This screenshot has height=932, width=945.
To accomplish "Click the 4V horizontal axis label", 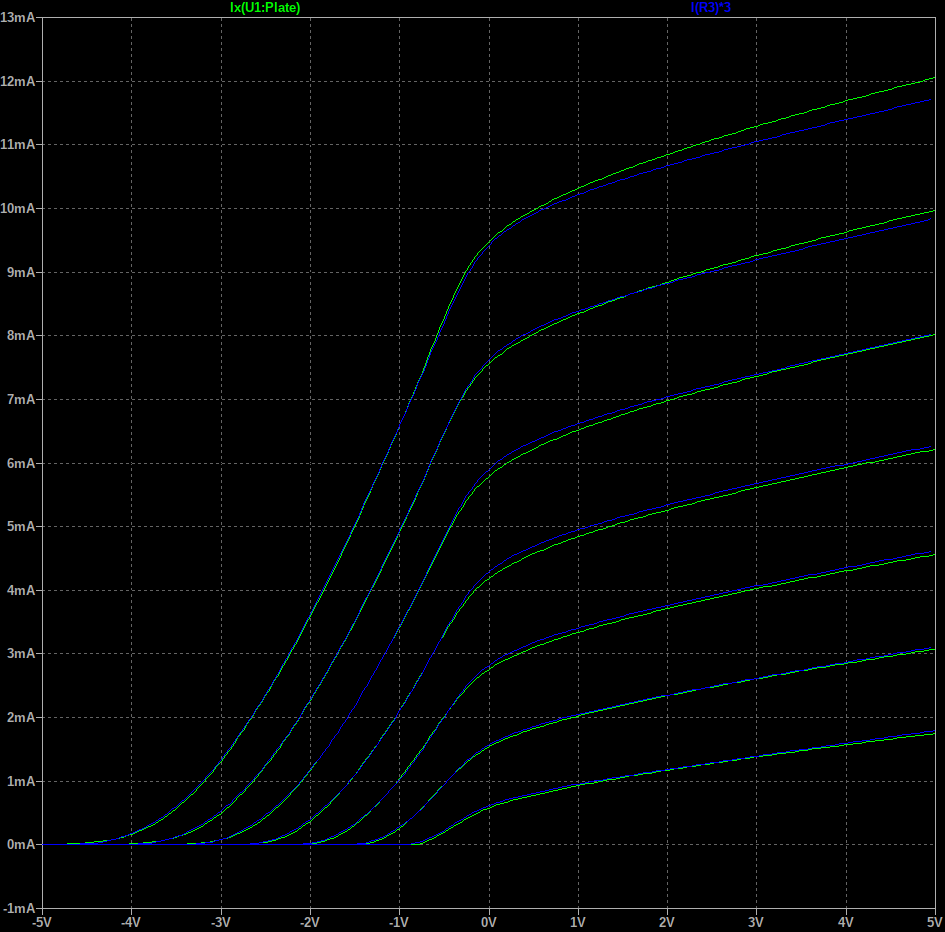I will pos(846,923).
